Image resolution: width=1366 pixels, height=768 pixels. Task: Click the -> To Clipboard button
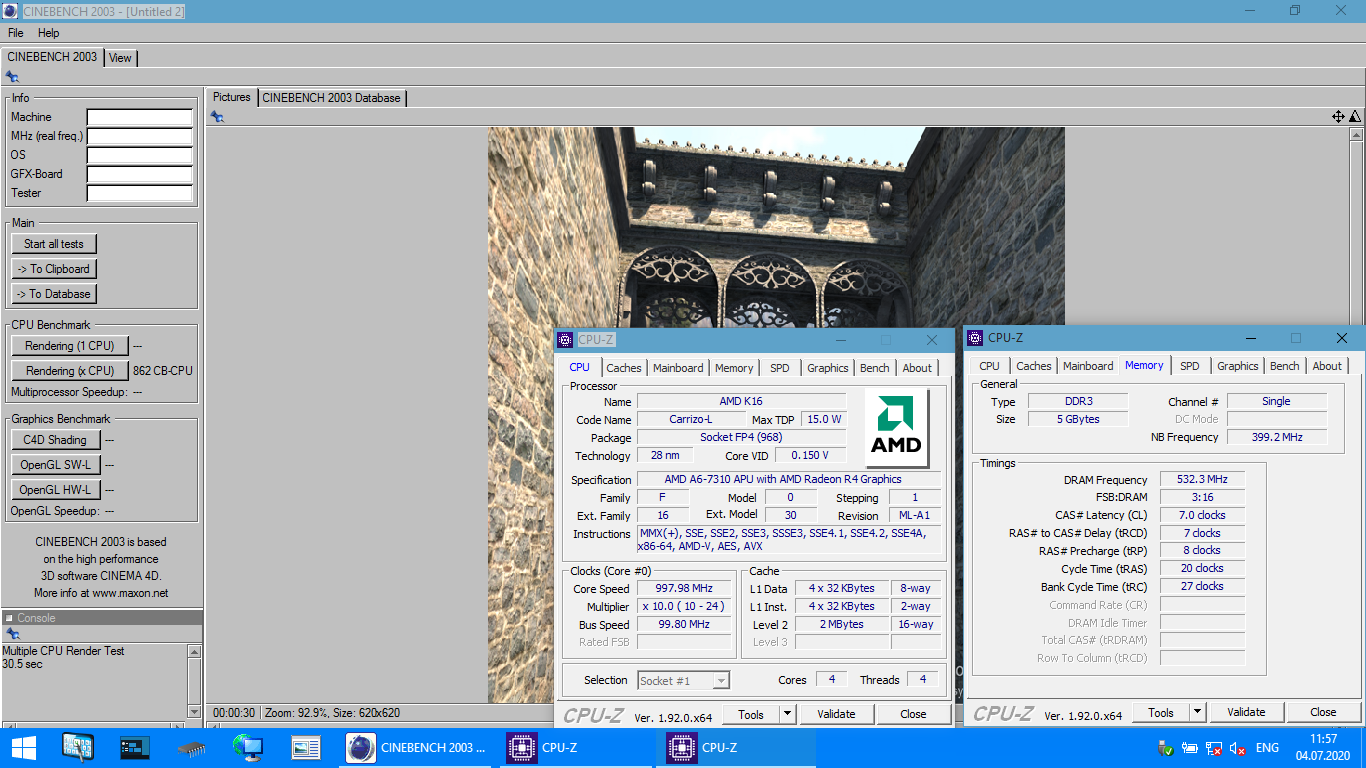point(54,269)
